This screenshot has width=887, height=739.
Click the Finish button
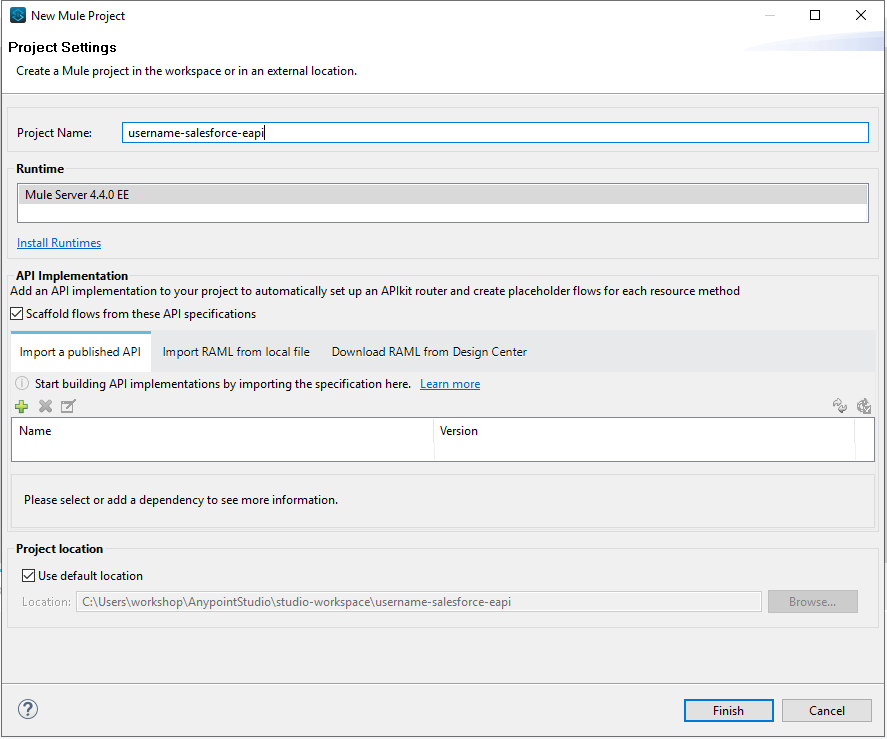pyautogui.click(x=728, y=711)
